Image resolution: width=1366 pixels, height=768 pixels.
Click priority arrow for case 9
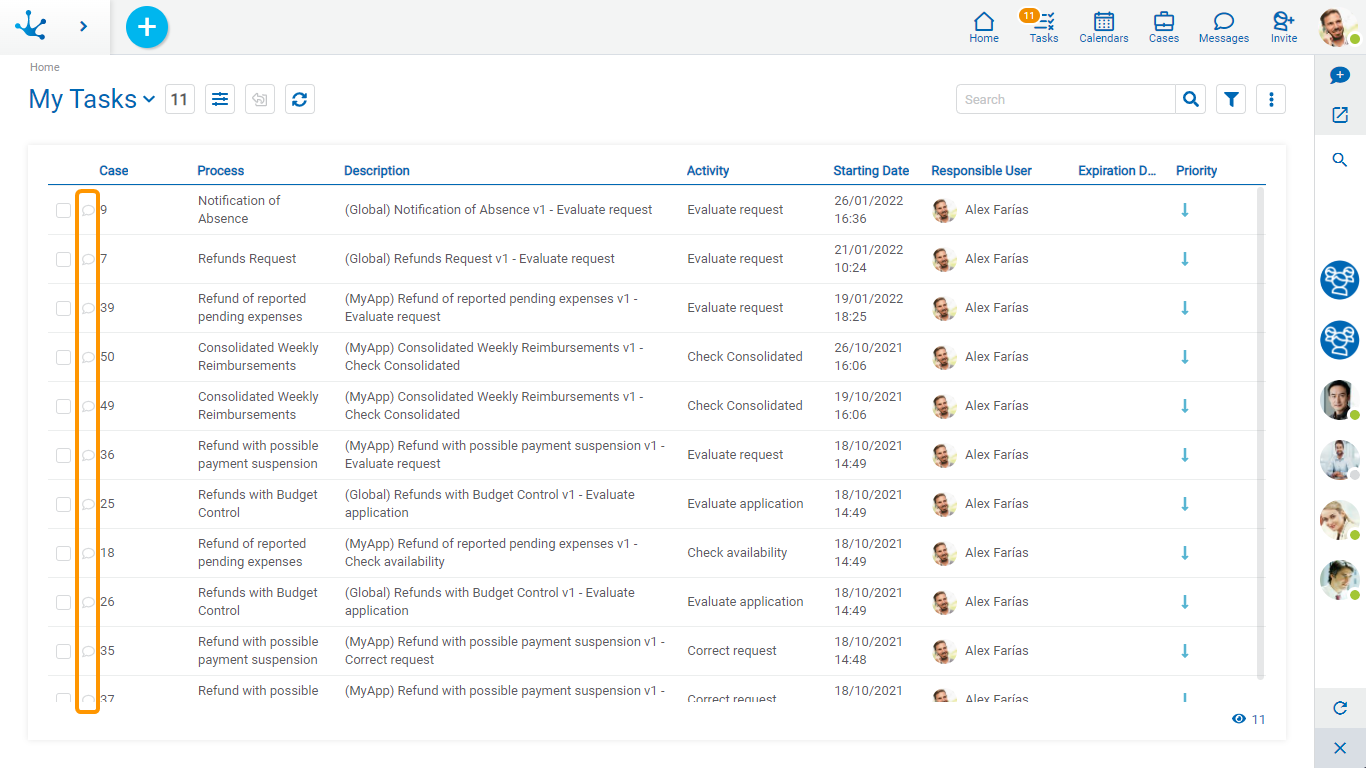1185,210
